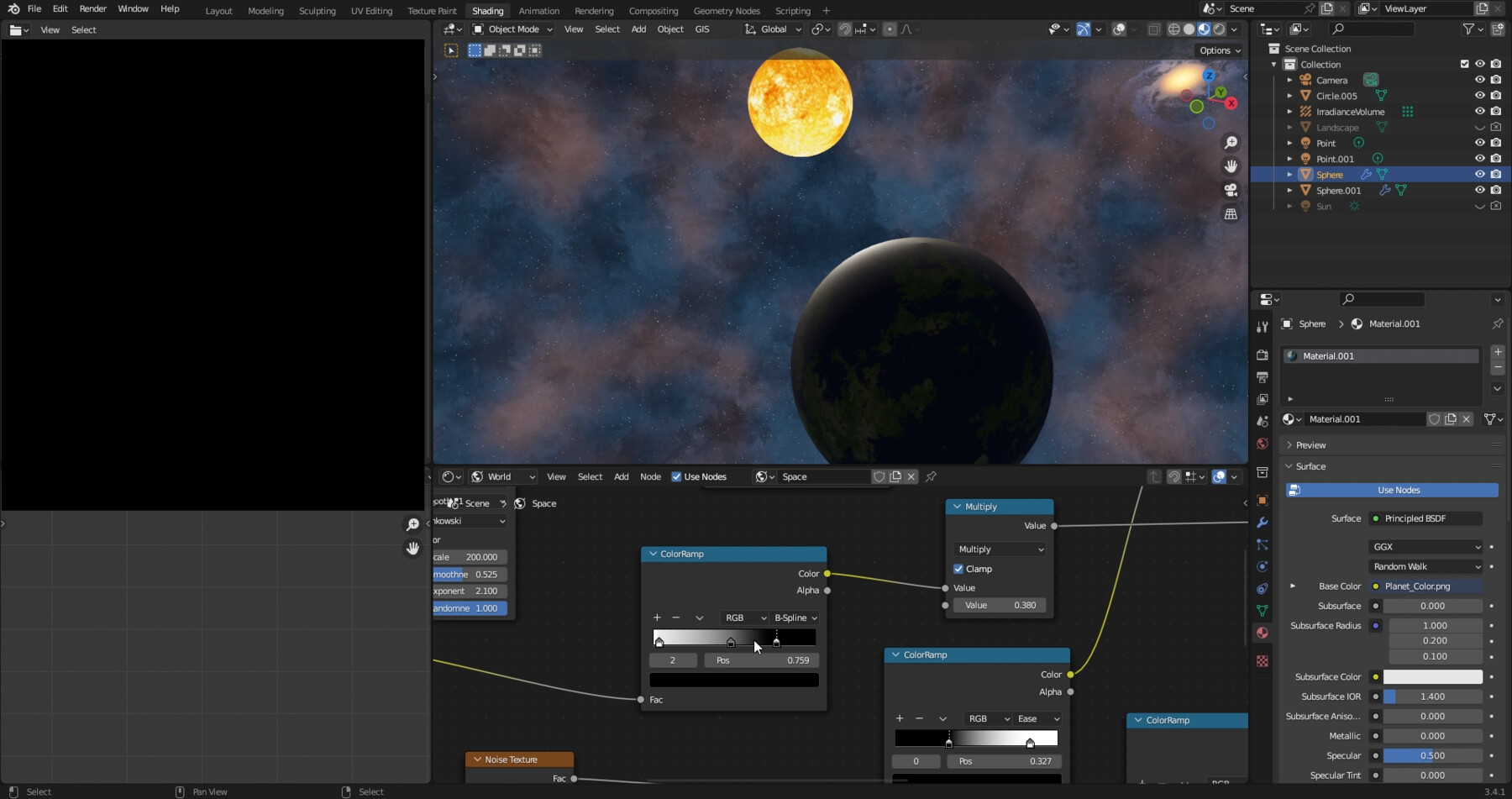Click the Subsurface Color white swatch
1512x799 pixels.
pos(1431,676)
